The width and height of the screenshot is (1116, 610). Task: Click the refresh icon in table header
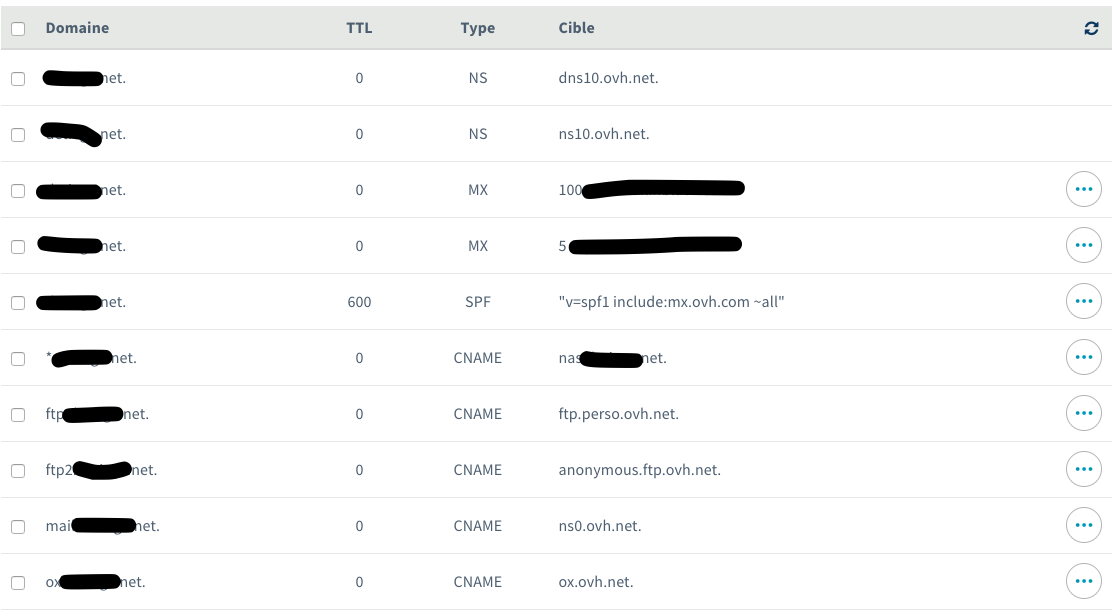pyautogui.click(x=1091, y=29)
